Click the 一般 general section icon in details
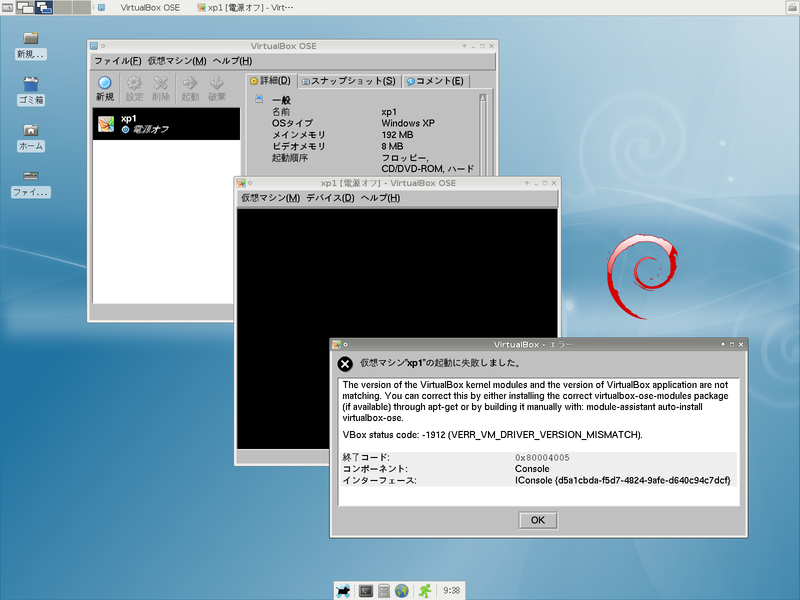The width and height of the screenshot is (800, 600). [259, 99]
